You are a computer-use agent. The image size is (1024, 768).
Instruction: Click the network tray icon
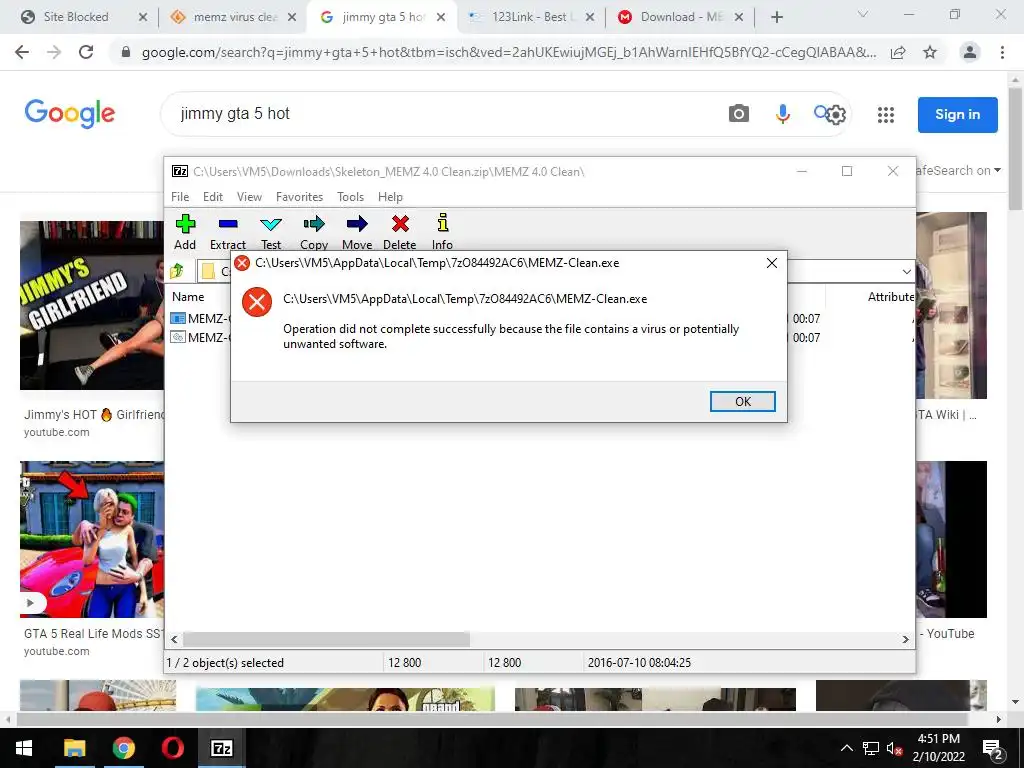pyautogui.click(x=871, y=748)
